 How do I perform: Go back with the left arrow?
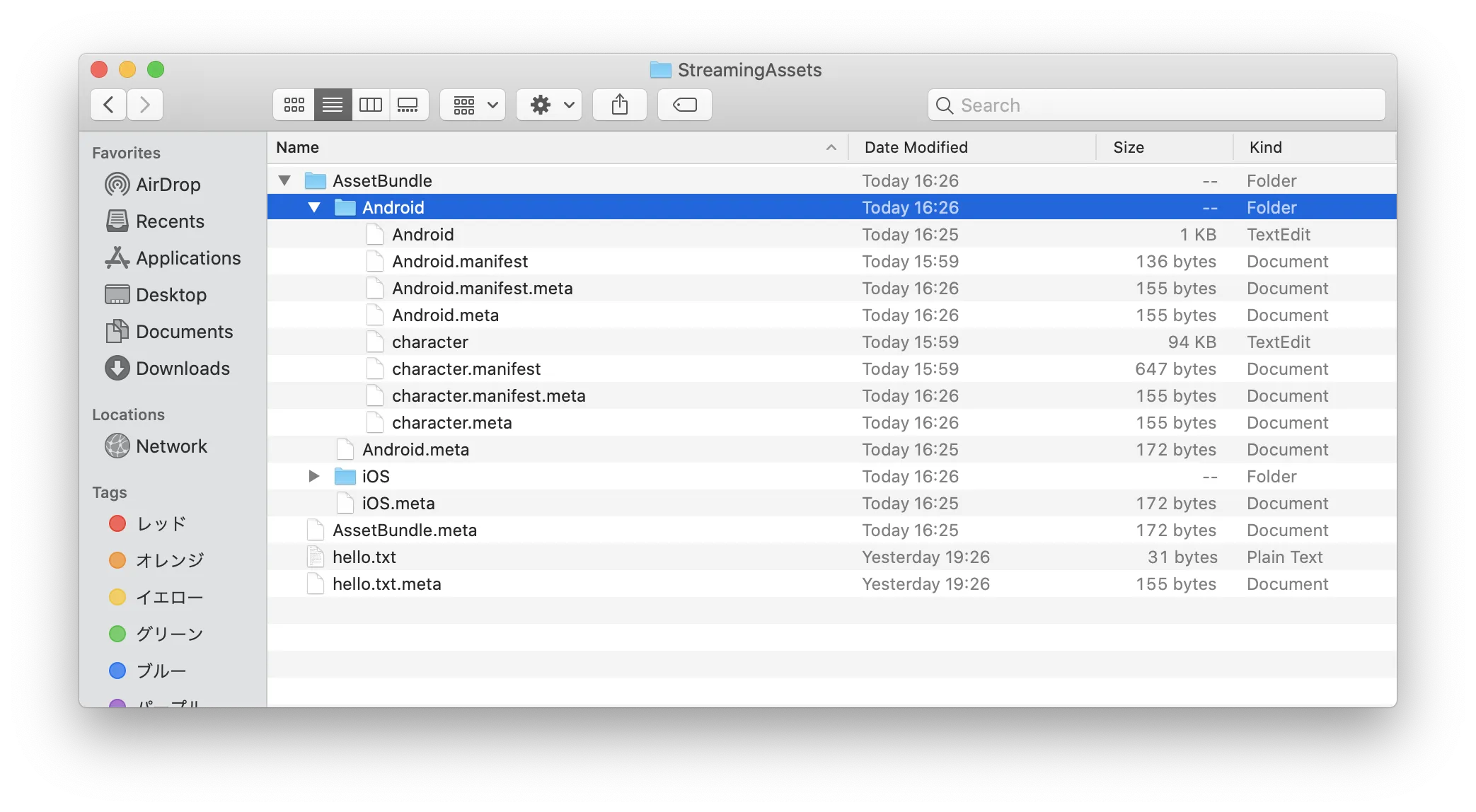pyautogui.click(x=108, y=105)
